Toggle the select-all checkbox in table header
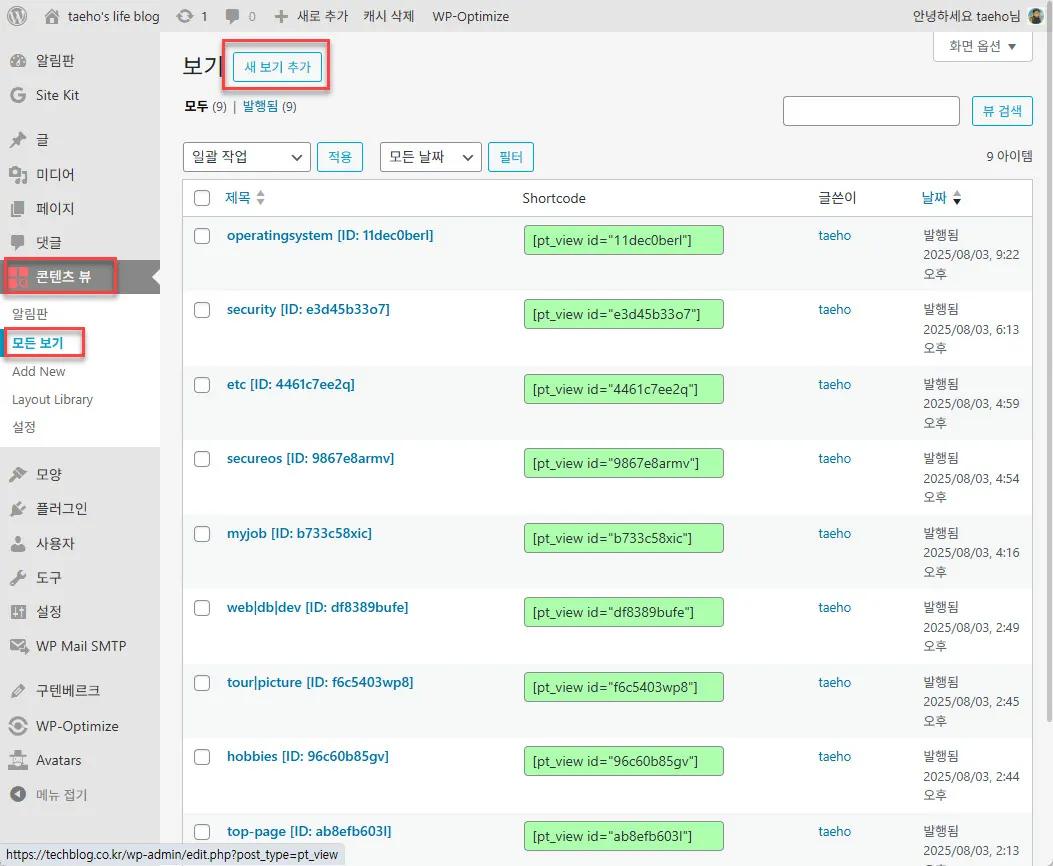1053x866 pixels. (x=202, y=198)
